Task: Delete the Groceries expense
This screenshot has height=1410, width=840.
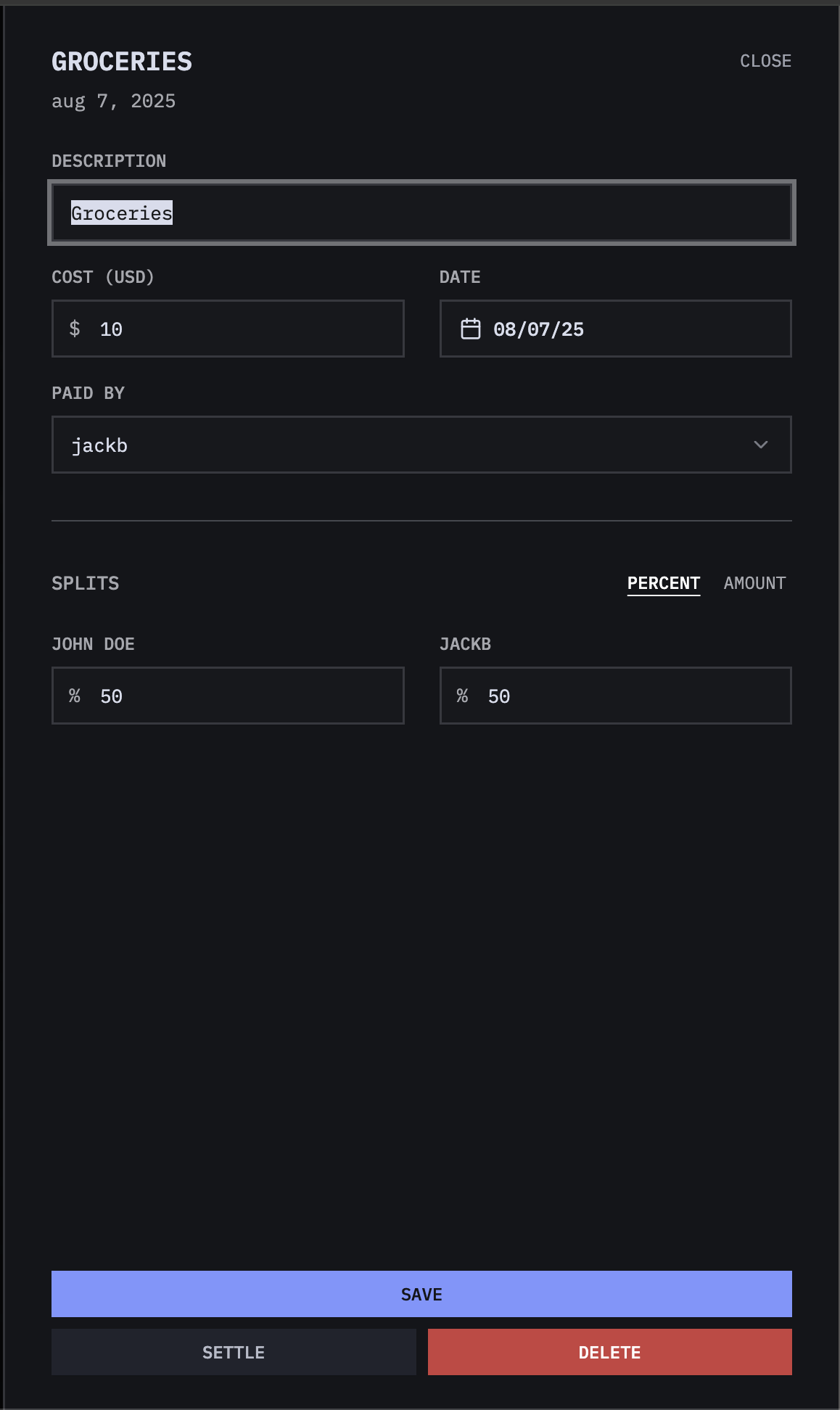Action: pyautogui.click(x=610, y=1352)
